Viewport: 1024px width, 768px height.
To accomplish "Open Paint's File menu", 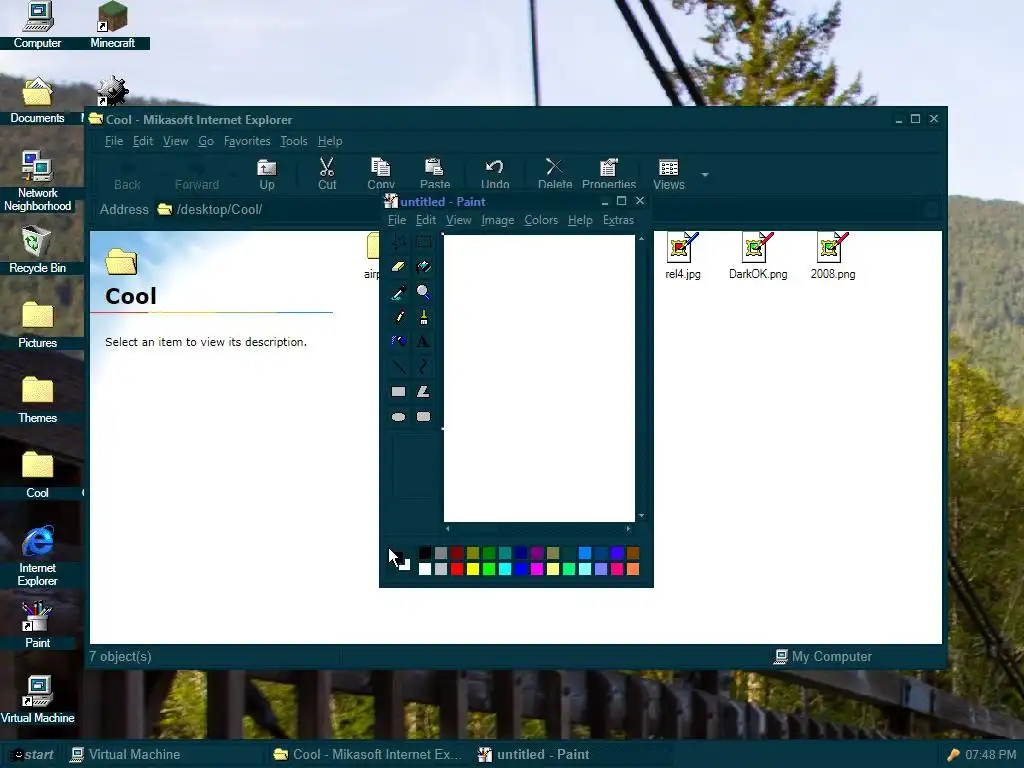I will (396, 220).
